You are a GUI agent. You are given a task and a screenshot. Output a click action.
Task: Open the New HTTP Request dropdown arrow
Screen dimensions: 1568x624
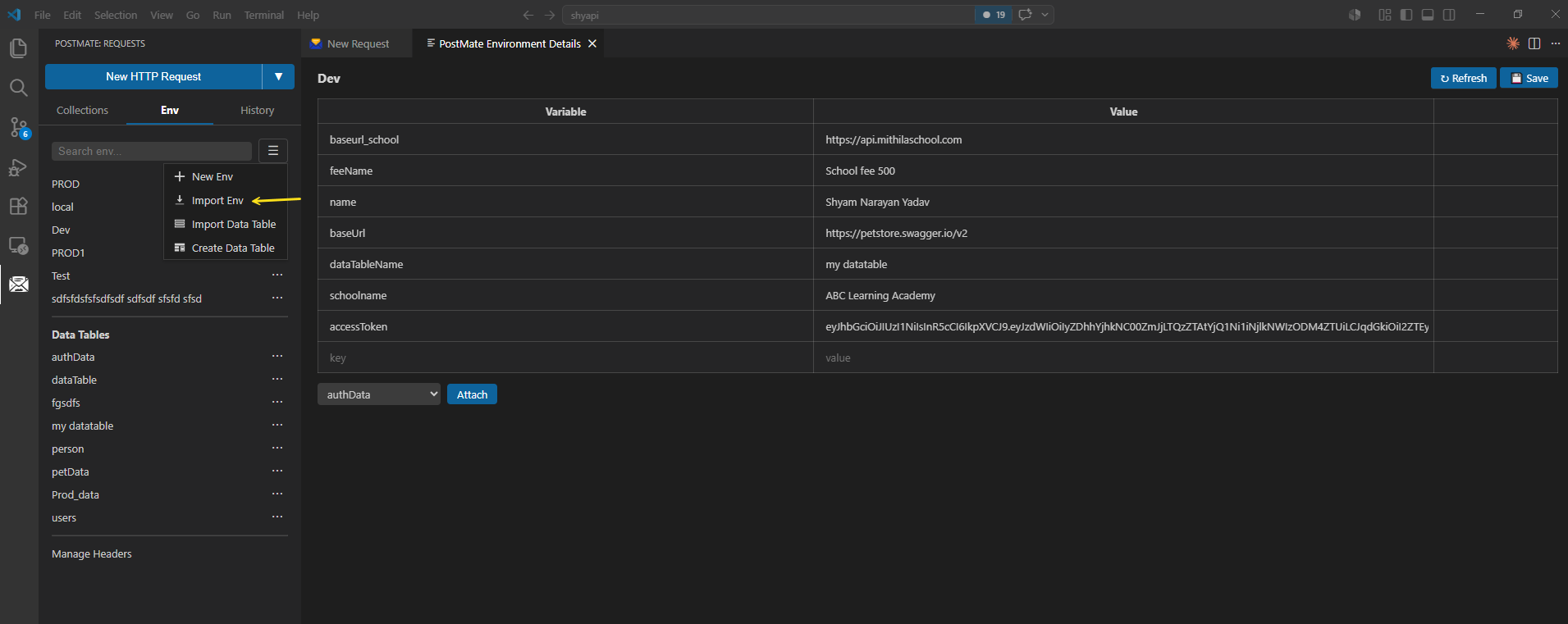tap(278, 76)
